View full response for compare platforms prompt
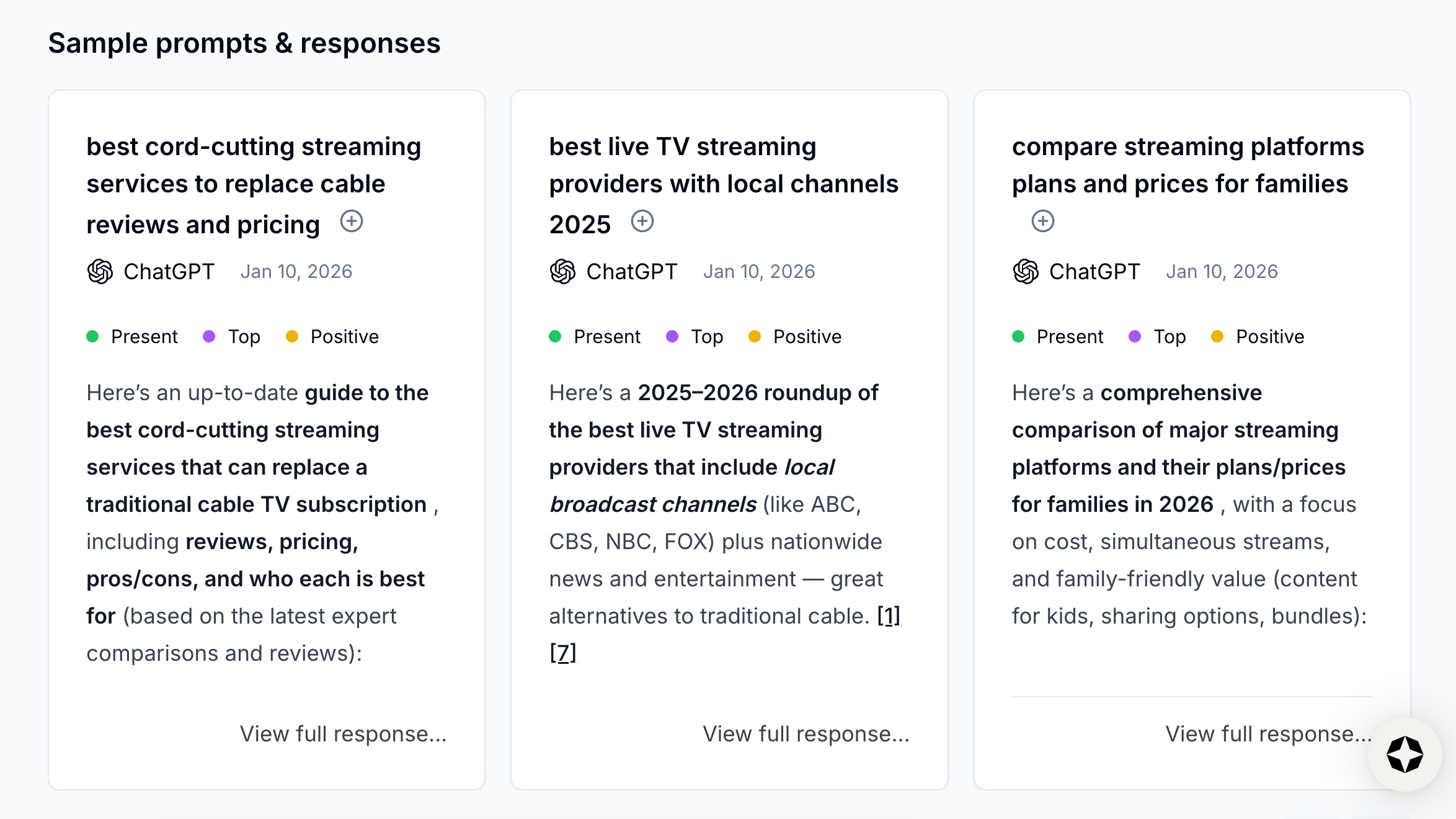The image size is (1456, 819). (x=1268, y=734)
